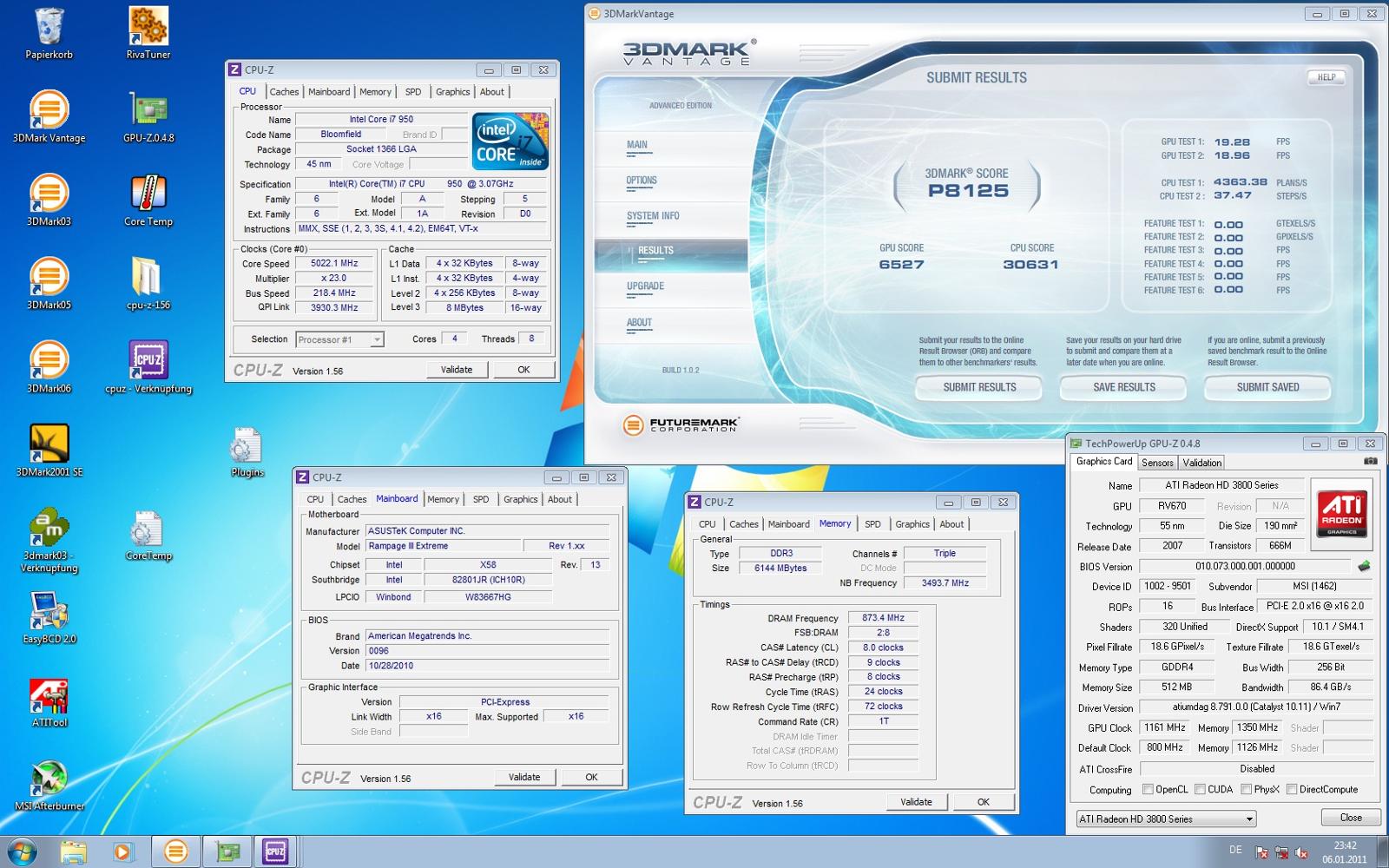Enable the OpenCL checkbox in GPU-Z
Viewport: 1389px width, 868px height.
[x=1148, y=789]
